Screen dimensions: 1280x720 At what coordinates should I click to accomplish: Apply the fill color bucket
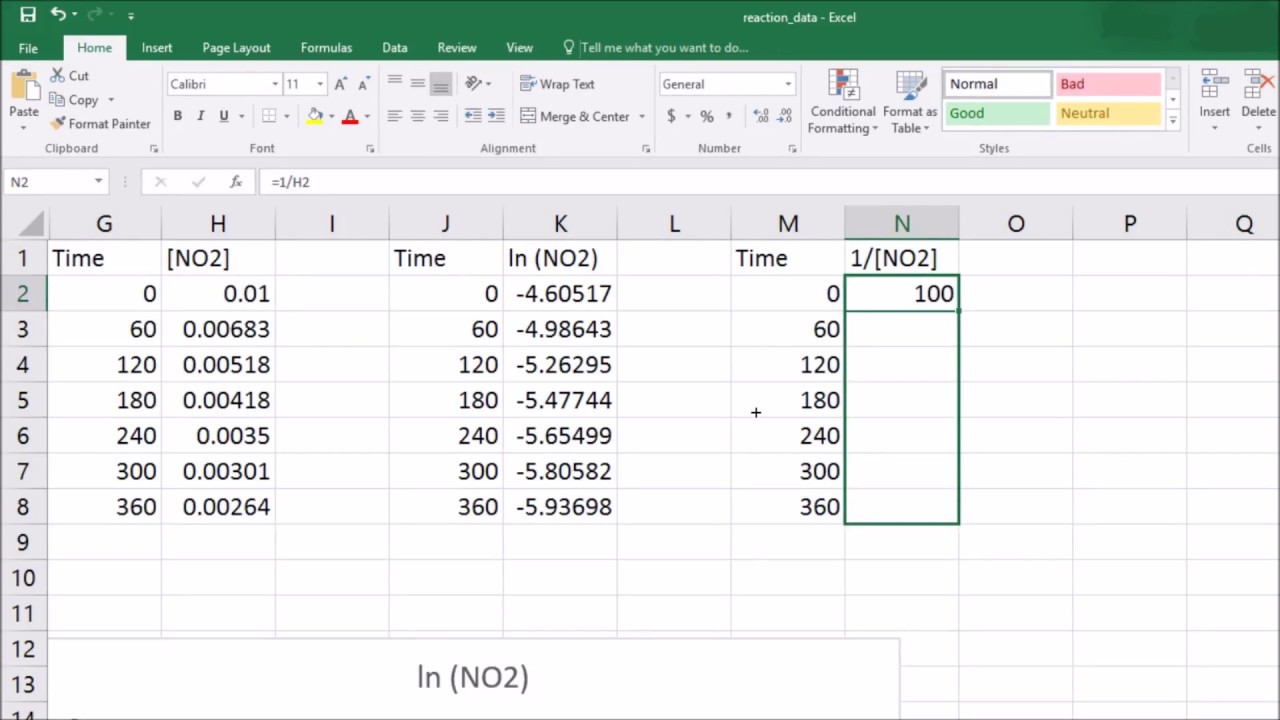[x=315, y=116]
